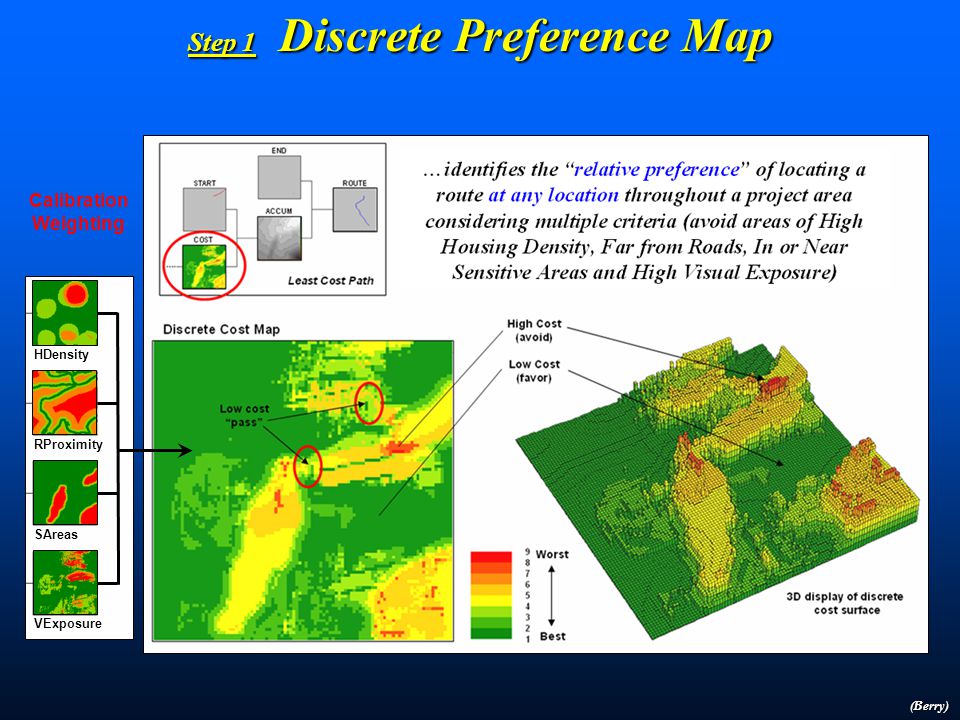Click the COST map box in flowchart
960x720 pixels.
[204, 267]
